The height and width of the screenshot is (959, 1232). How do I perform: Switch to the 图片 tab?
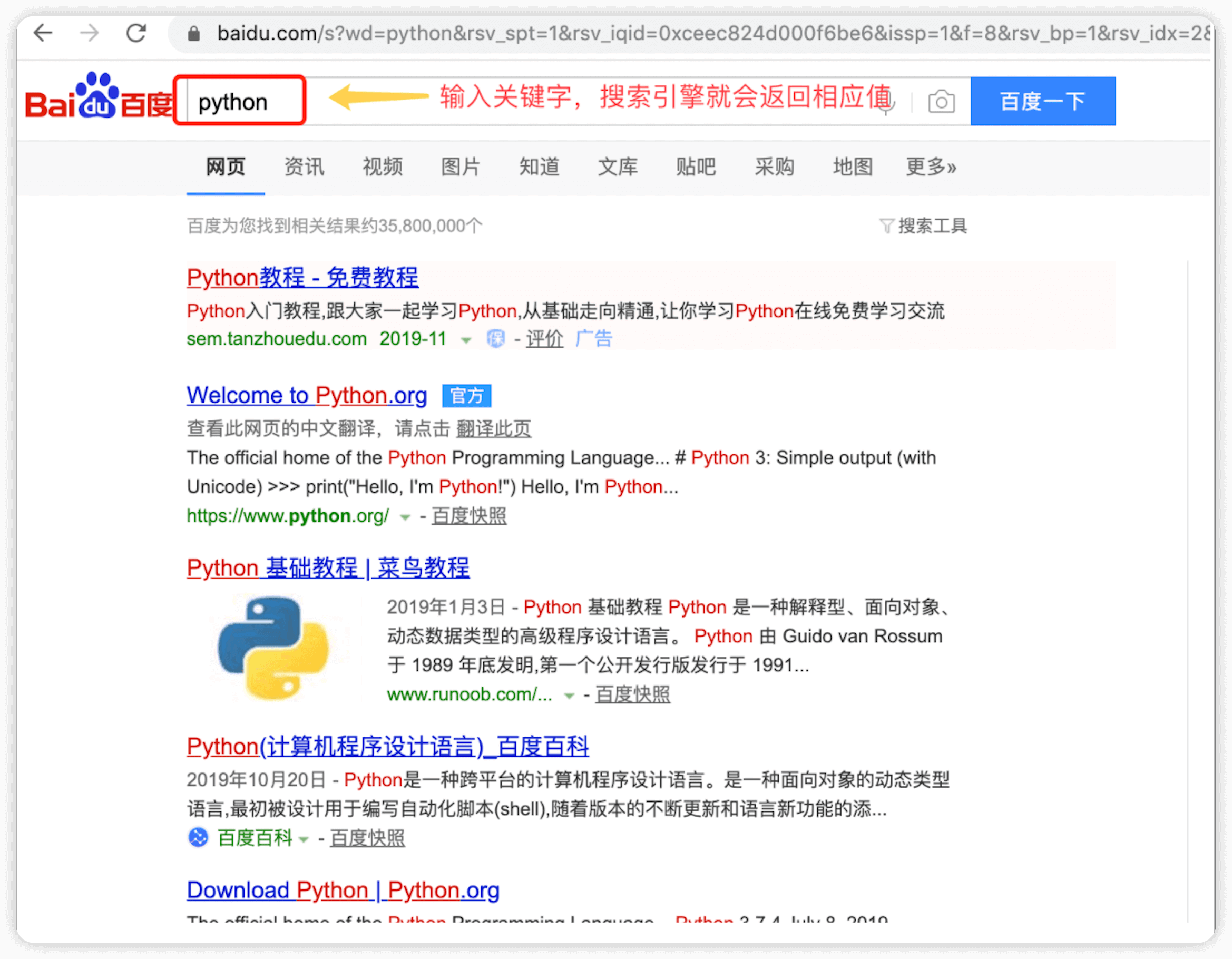coord(461,167)
